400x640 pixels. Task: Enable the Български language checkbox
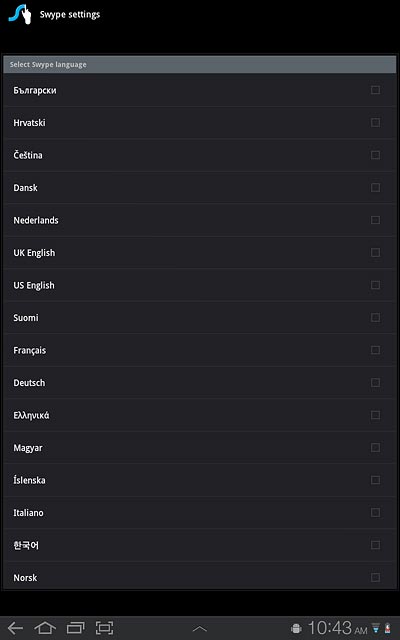tap(376, 90)
